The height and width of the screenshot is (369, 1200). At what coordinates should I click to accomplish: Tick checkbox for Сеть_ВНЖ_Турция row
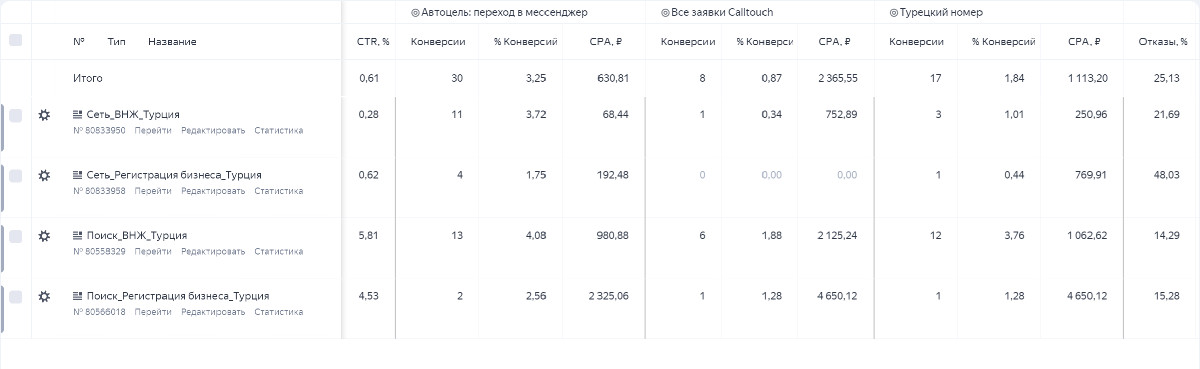[15, 116]
